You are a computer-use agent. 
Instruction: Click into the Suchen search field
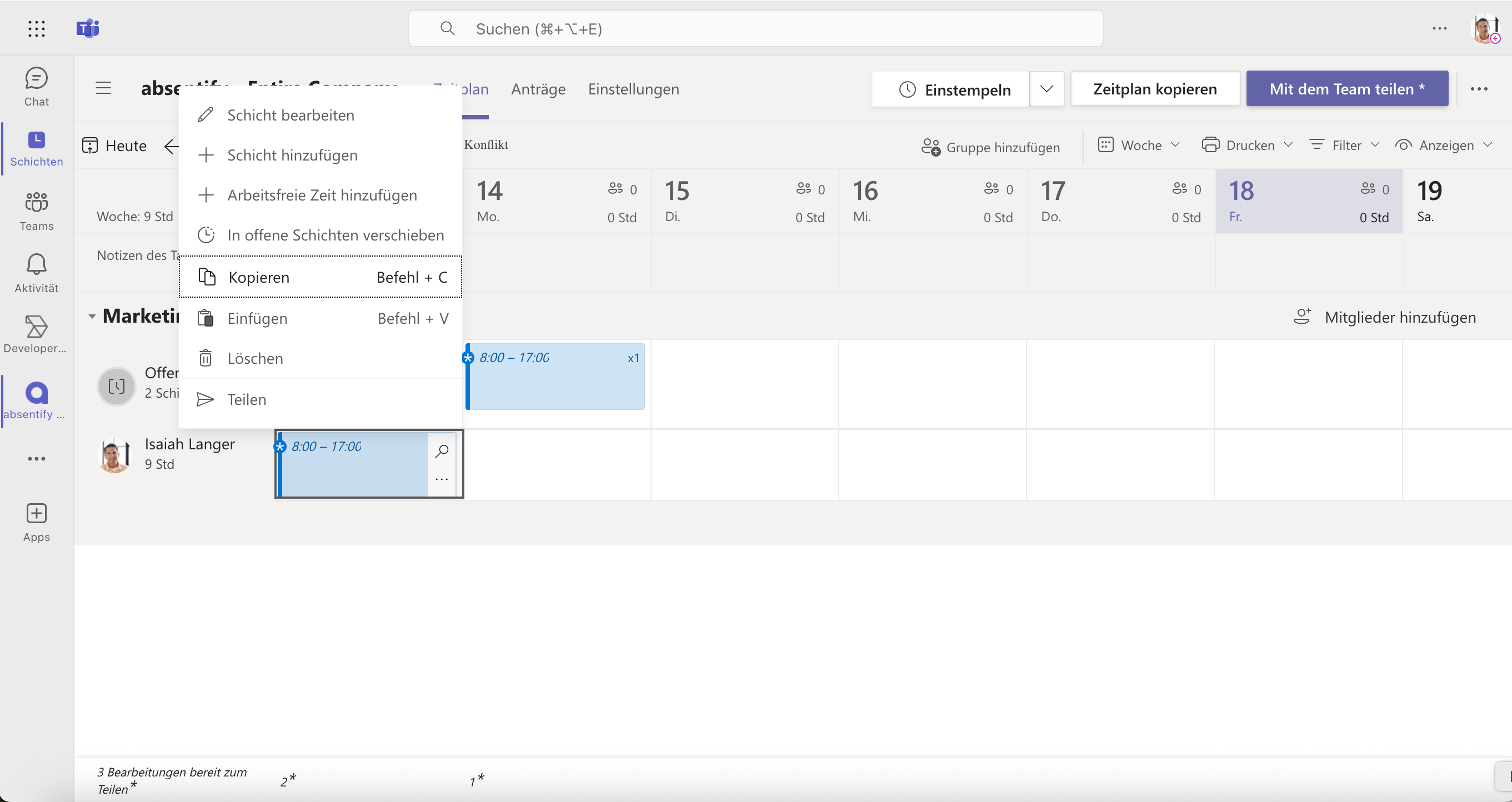tap(755, 29)
